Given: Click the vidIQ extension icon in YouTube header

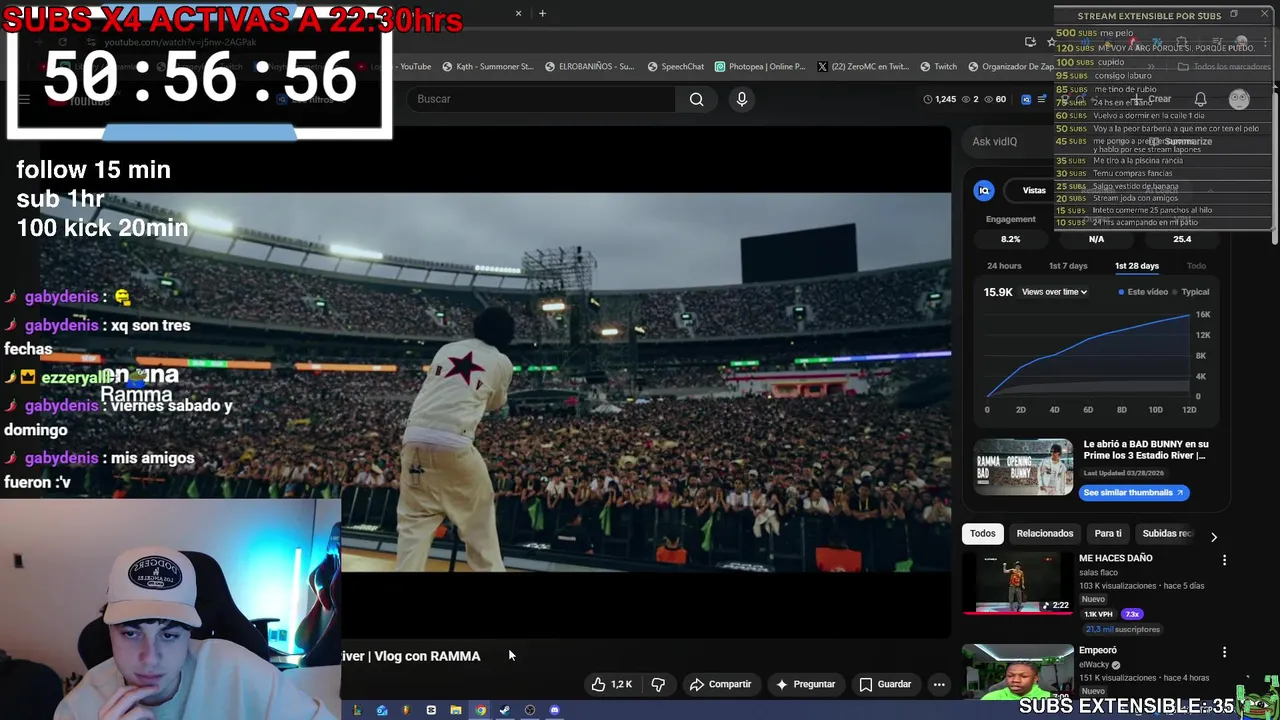Looking at the screenshot, I should click(1026, 99).
